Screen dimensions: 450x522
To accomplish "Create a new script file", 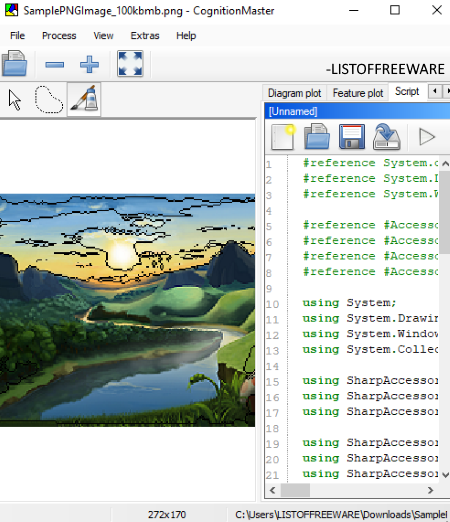I will click(283, 137).
